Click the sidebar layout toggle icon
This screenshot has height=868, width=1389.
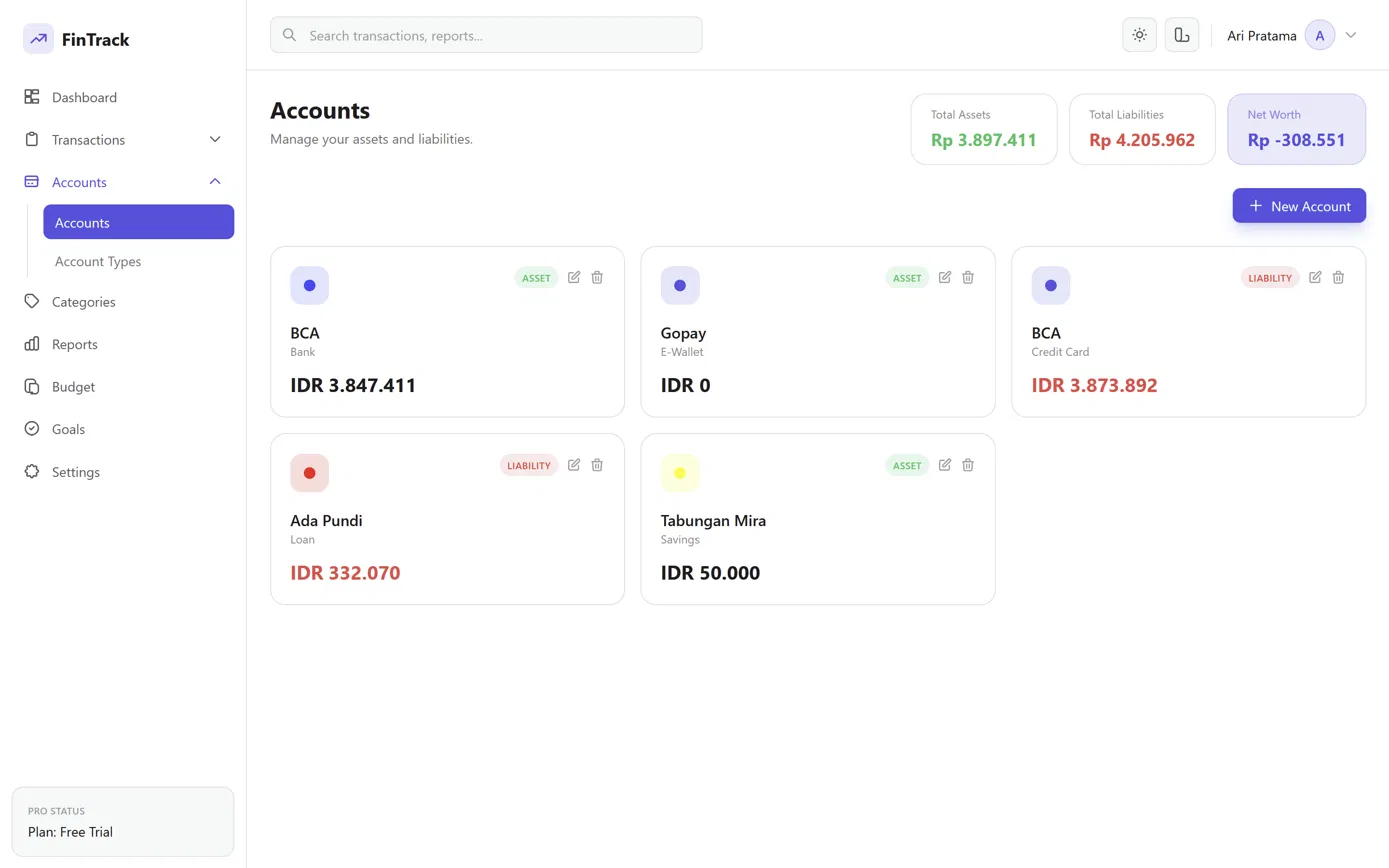tap(1182, 35)
